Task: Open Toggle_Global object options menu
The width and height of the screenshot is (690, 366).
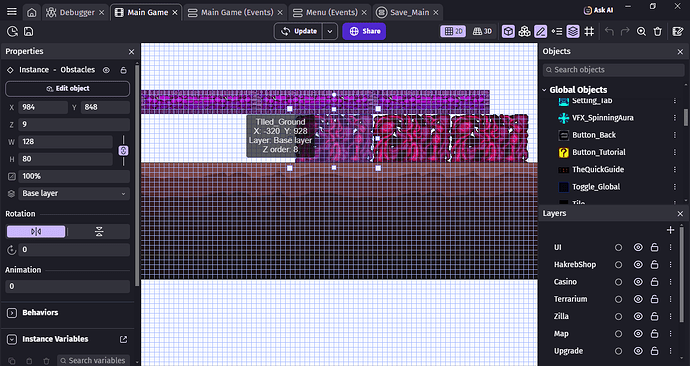Action: (x=675, y=187)
